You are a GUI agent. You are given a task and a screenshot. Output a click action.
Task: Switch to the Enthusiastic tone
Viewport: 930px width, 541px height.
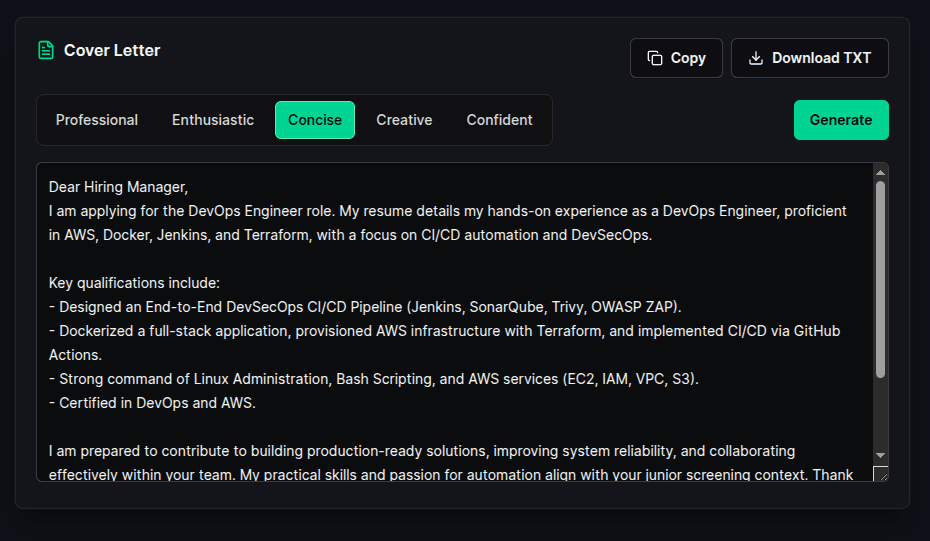click(213, 120)
